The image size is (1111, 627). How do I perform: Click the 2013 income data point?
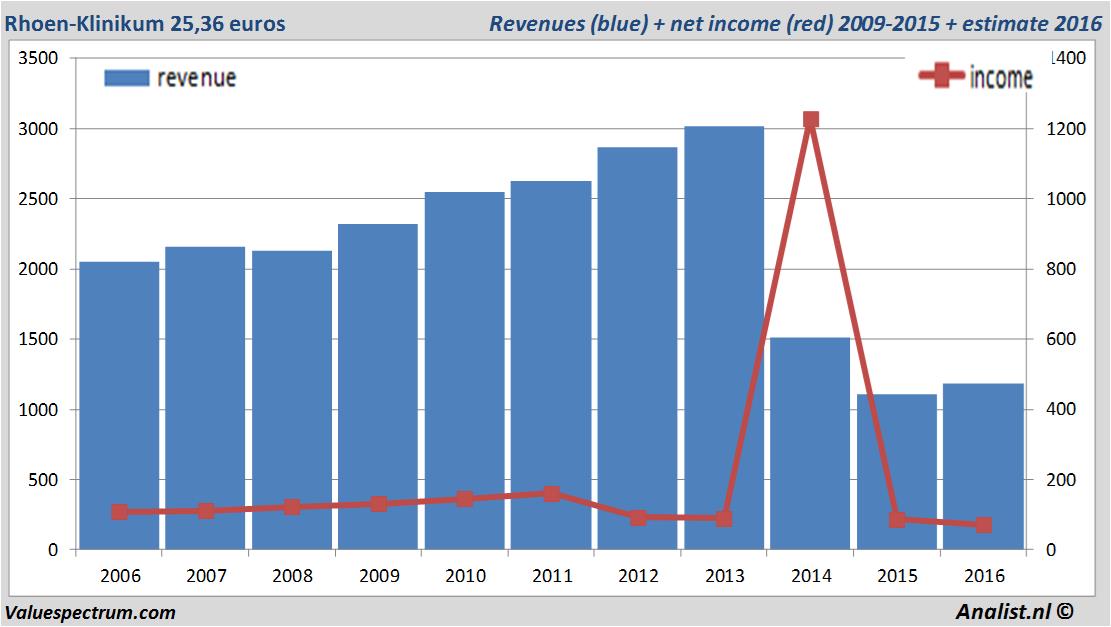click(724, 519)
